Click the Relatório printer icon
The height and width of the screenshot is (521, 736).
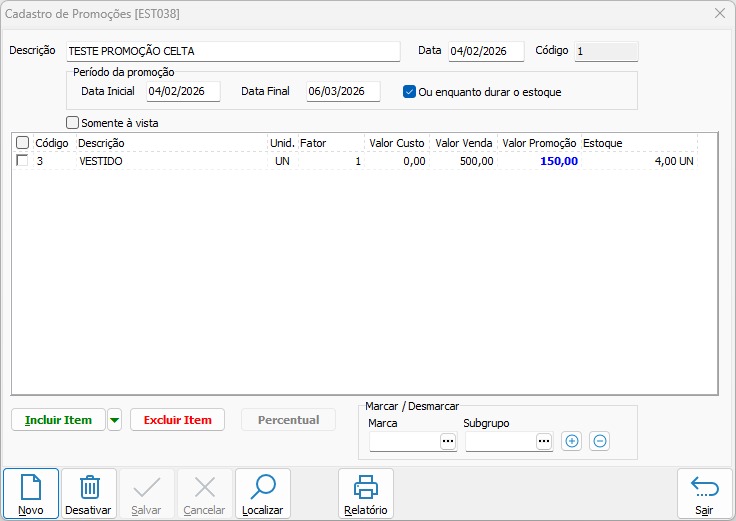click(x=366, y=488)
